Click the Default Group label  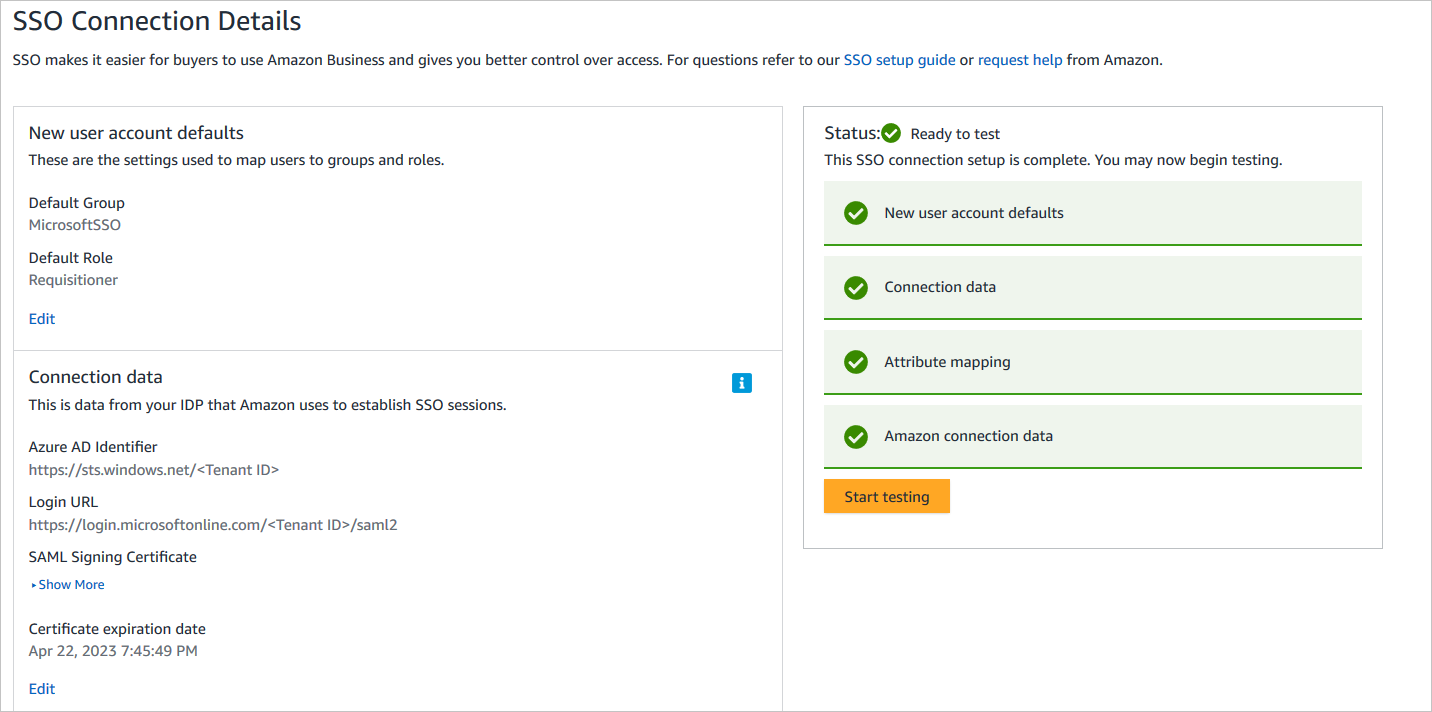click(x=77, y=203)
